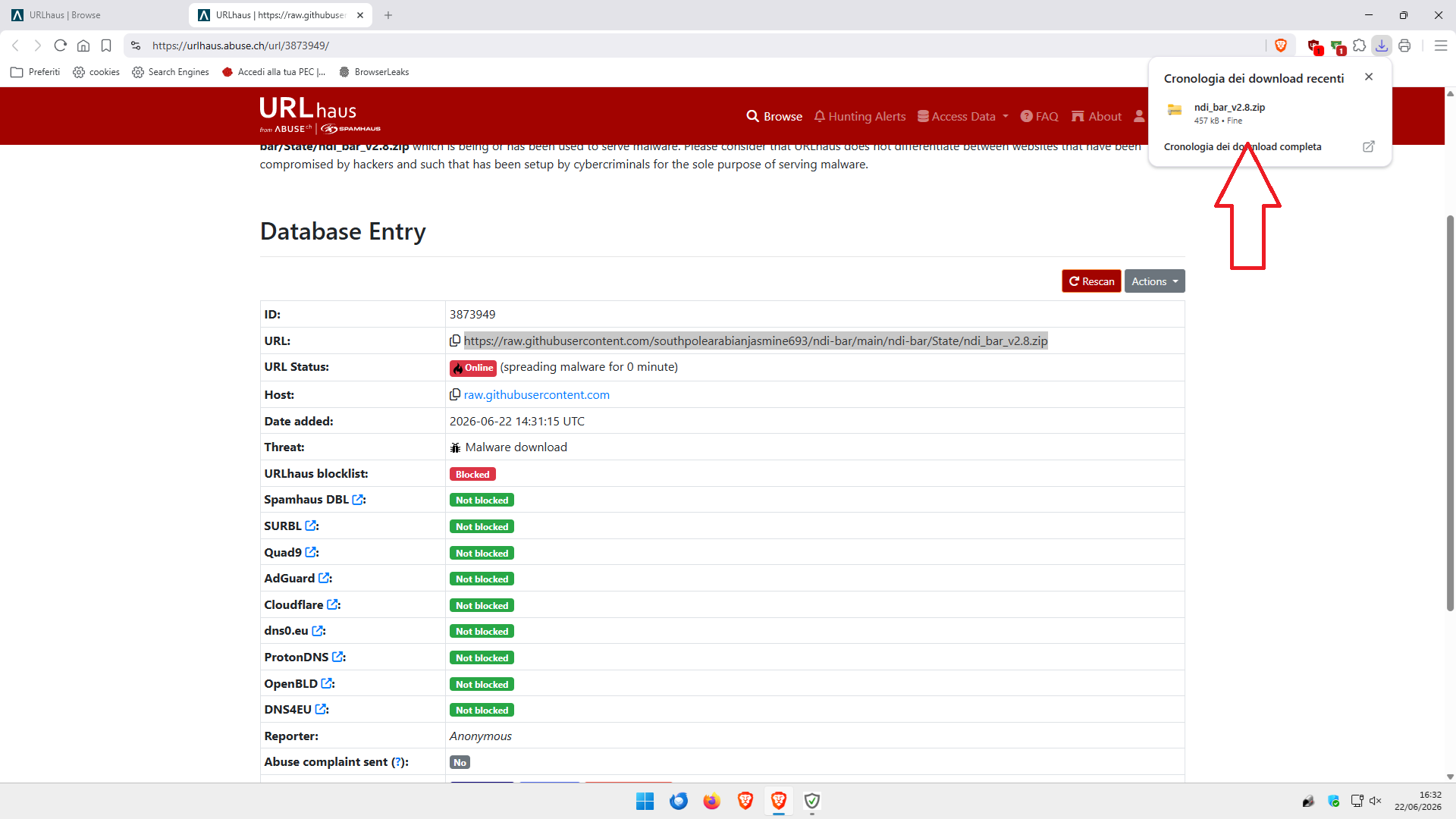The image size is (1456, 819).
Task: Expand the Access Data dropdown
Action: [963, 116]
